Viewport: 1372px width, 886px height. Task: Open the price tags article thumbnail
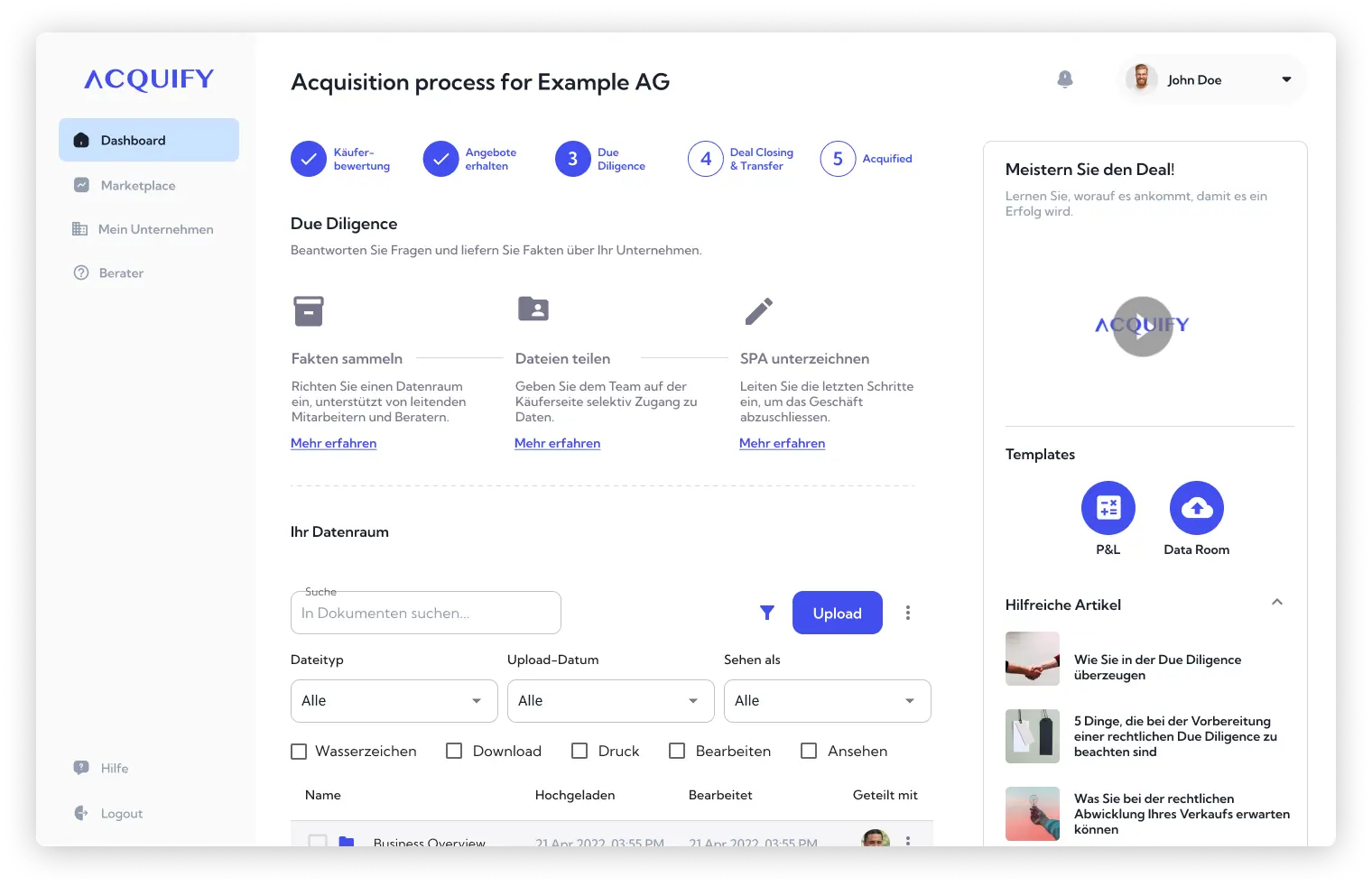(x=1033, y=736)
